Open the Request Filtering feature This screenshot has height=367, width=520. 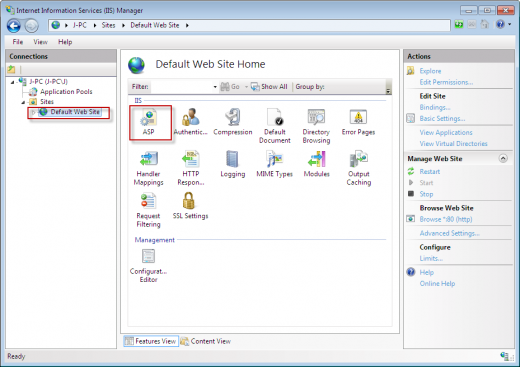coord(148,210)
